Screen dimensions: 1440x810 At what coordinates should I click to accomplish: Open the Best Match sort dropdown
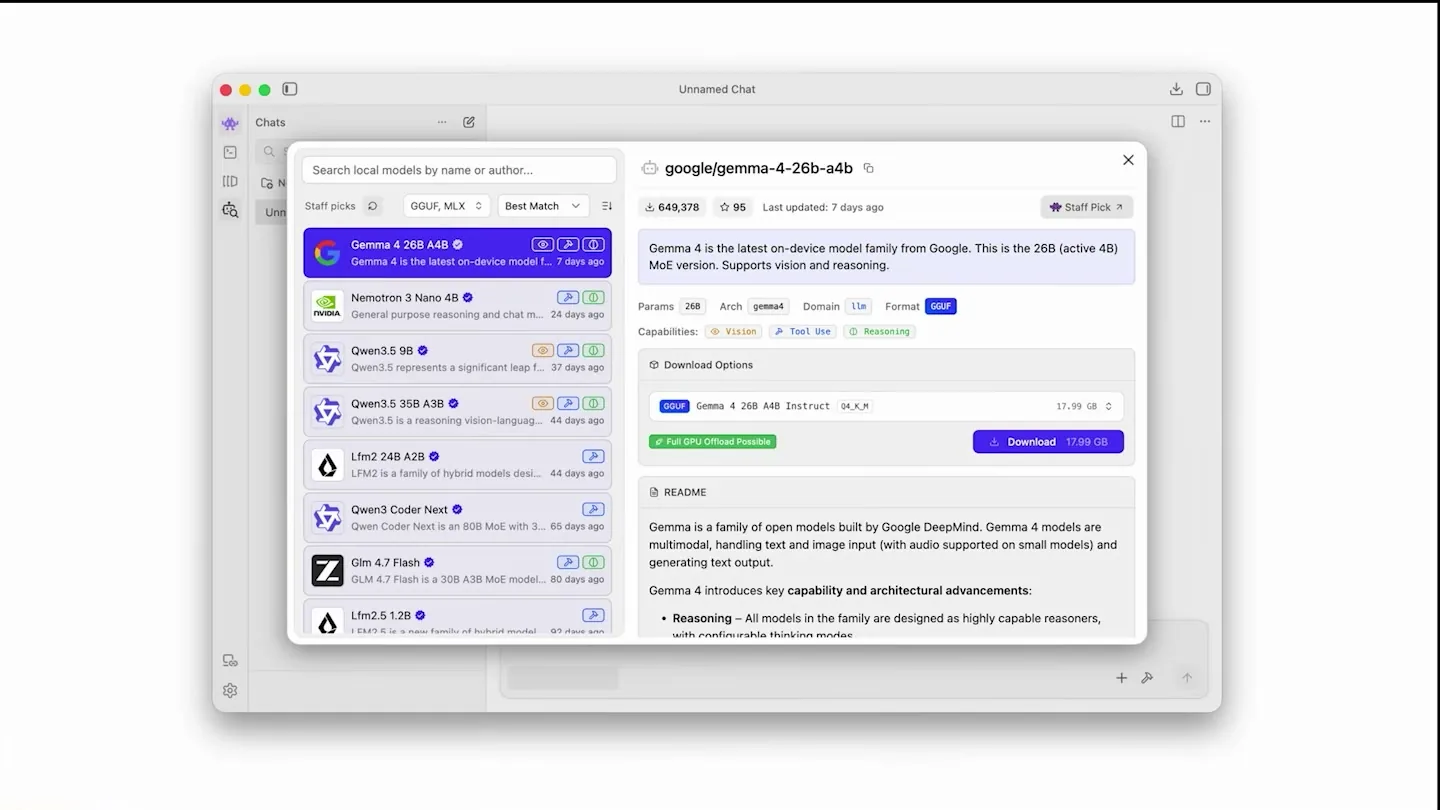click(542, 206)
